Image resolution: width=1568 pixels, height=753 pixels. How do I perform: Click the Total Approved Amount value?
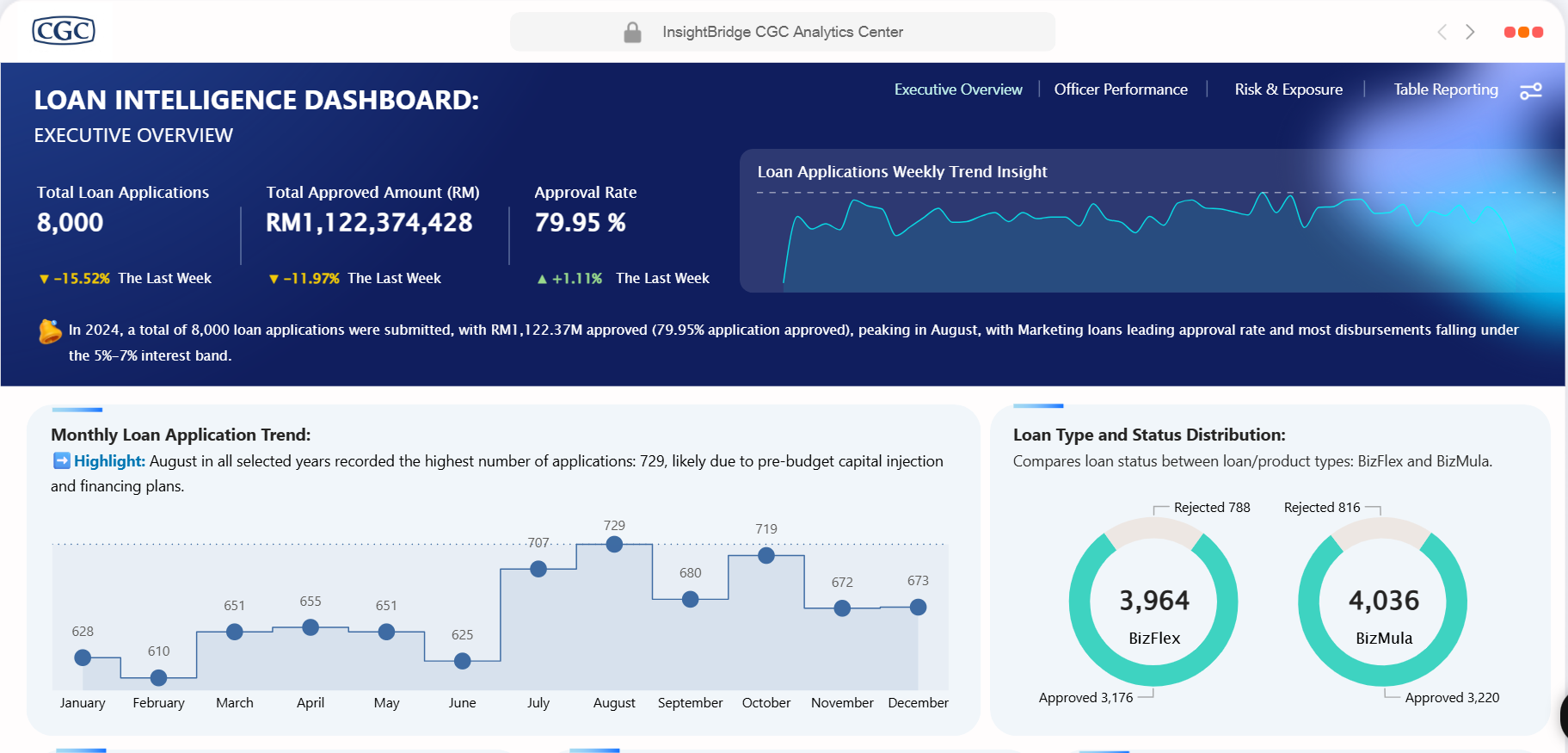tap(369, 223)
